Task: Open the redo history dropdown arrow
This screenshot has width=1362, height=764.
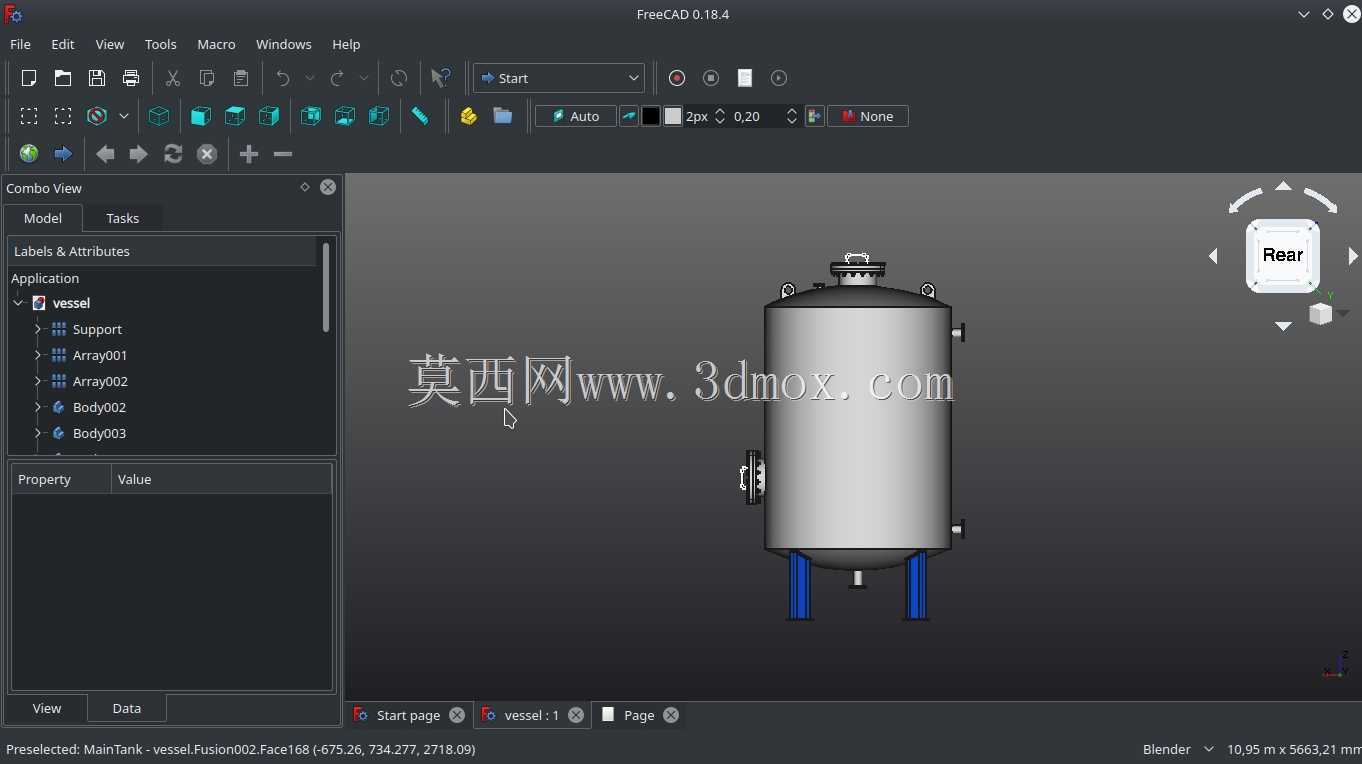Action: (x=364, y=78)
